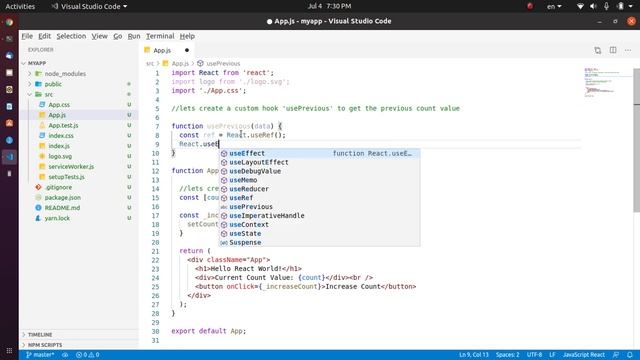Click the master branch indicator
The width and height of the screenshot is (640, 360).
[x=40, y=355]
